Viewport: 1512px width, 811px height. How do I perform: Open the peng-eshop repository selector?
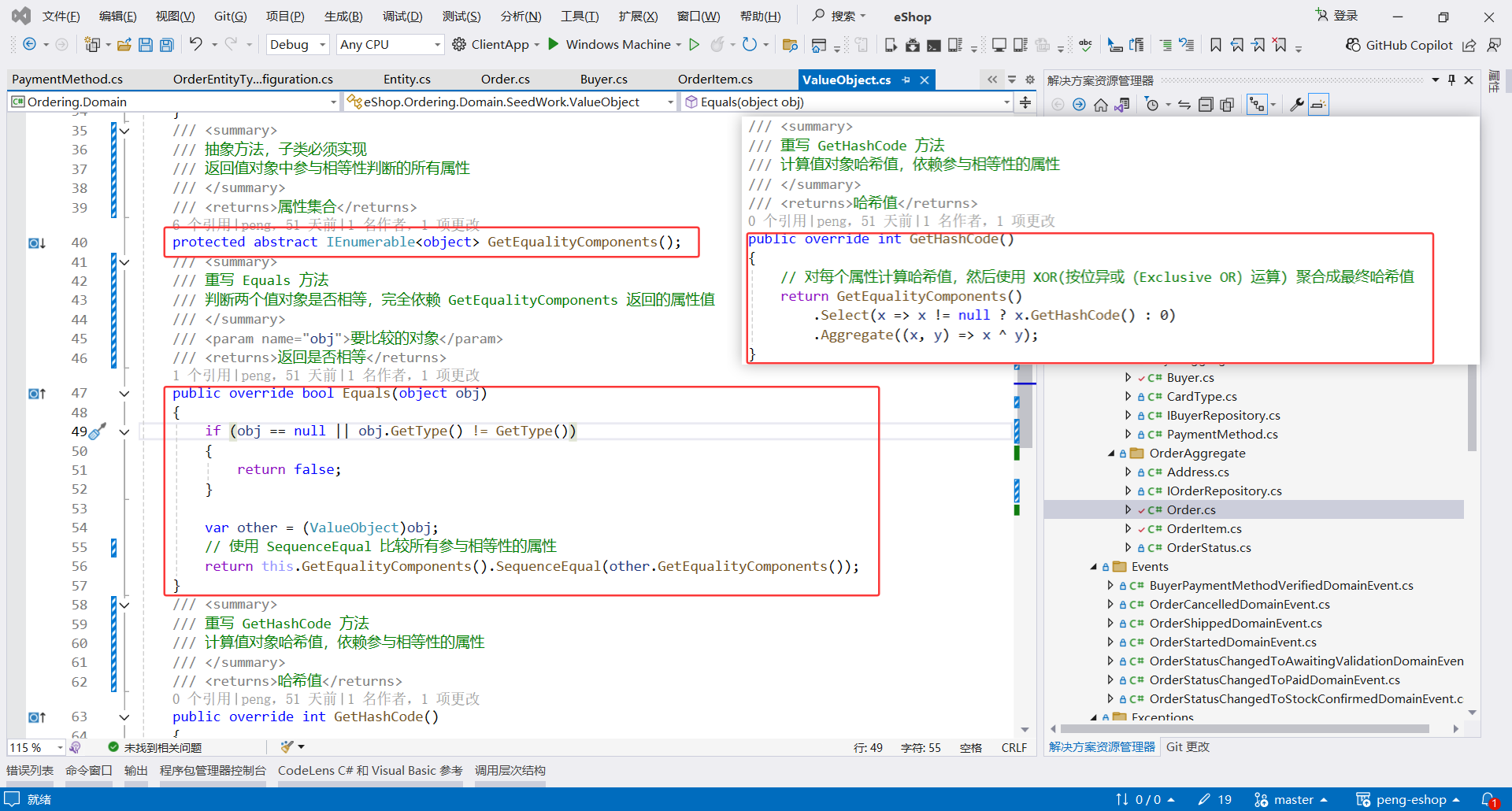point(1409,799)
